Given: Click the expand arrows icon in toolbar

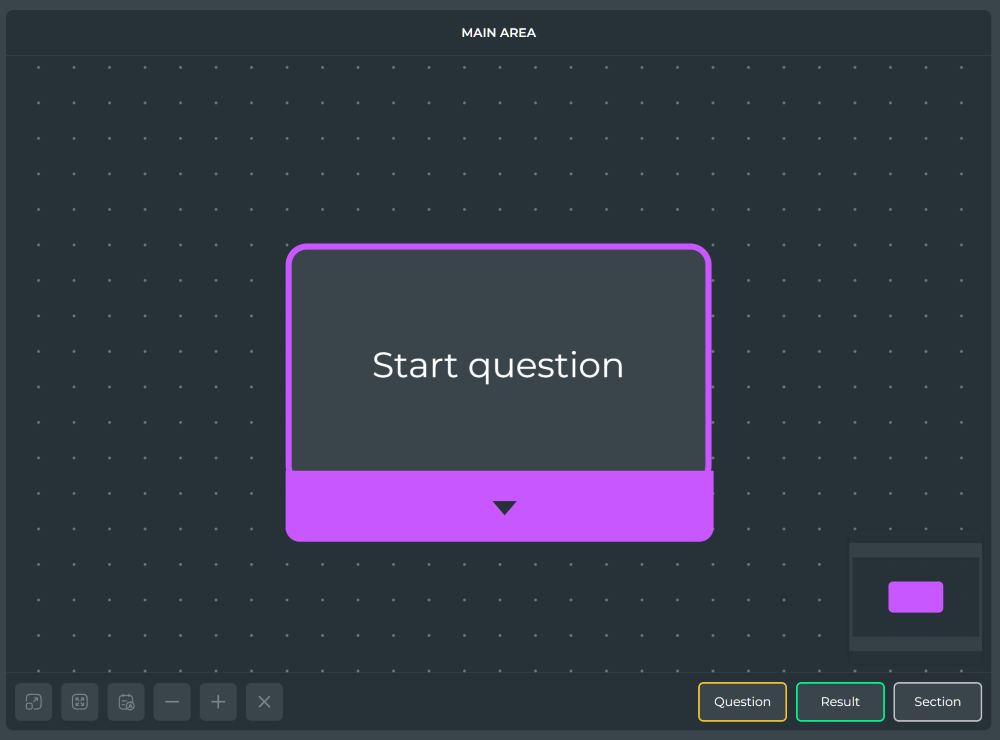Looking at the screenshot, I should pyautogui.click(x=80, y=701).
